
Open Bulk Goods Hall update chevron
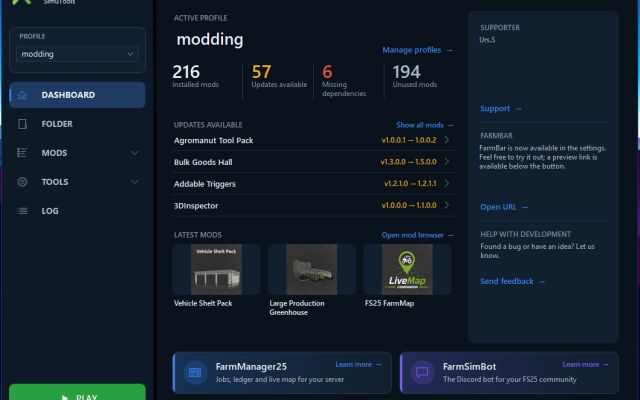[447, 162]
